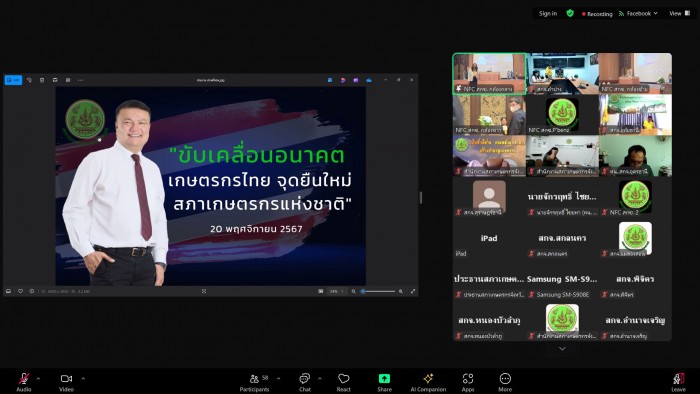Open the More options ellipsis icon

point(505,379)
